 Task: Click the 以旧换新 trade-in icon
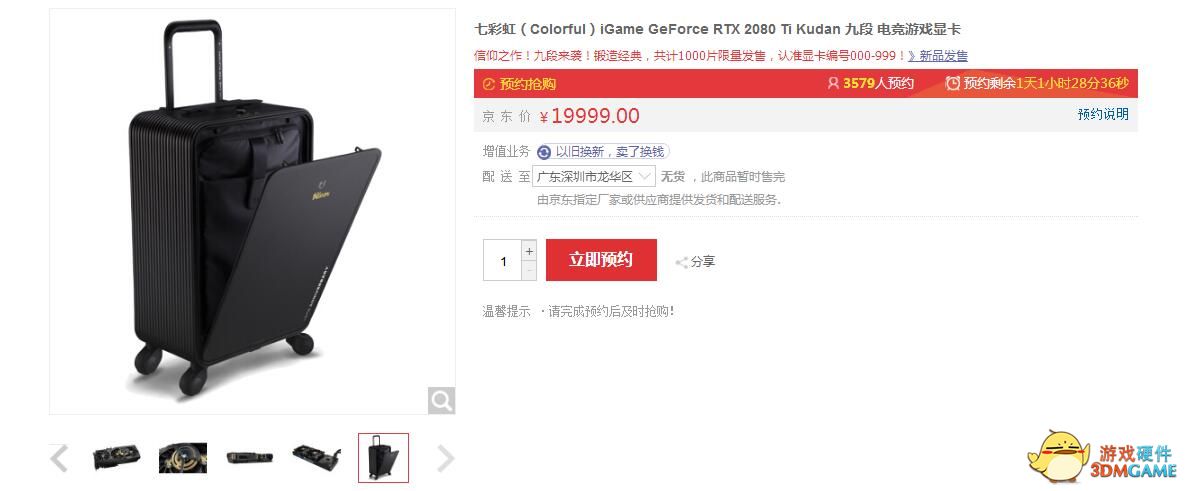544,152
